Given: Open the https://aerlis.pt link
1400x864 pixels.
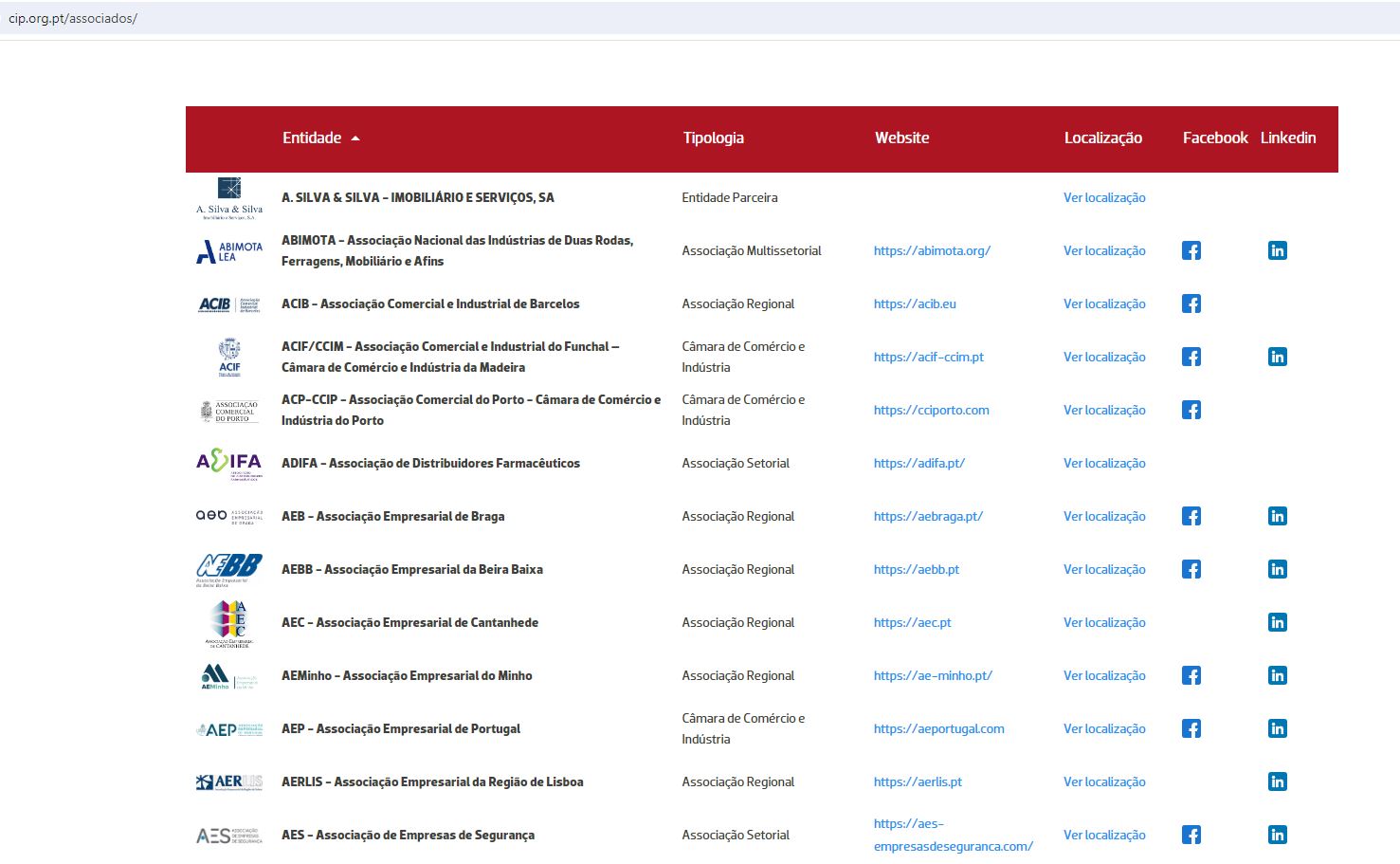Looking at the screenshot, I should pyautogui.click(x=918, y=781).
